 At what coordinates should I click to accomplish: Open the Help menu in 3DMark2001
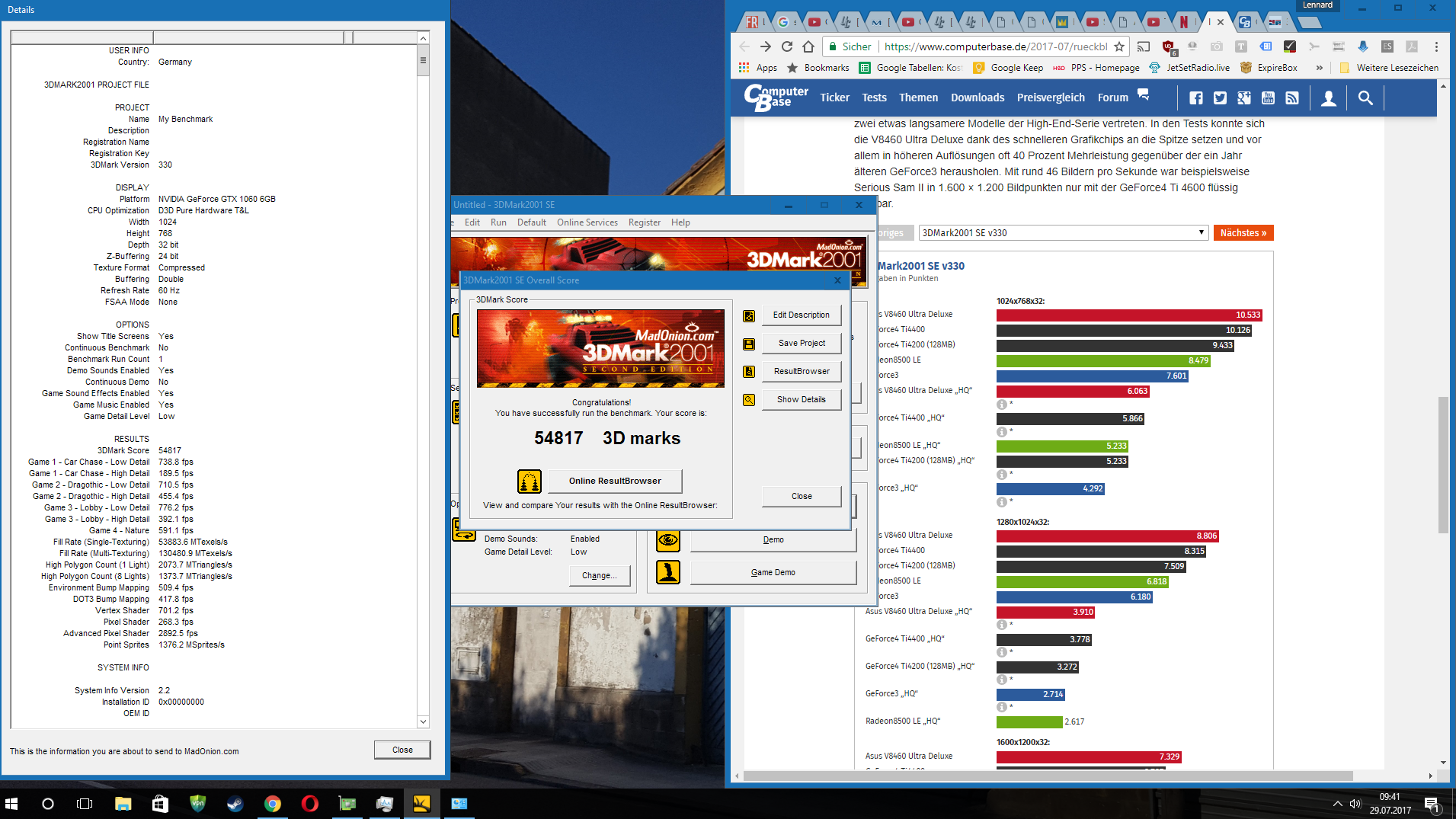[680, 222]
